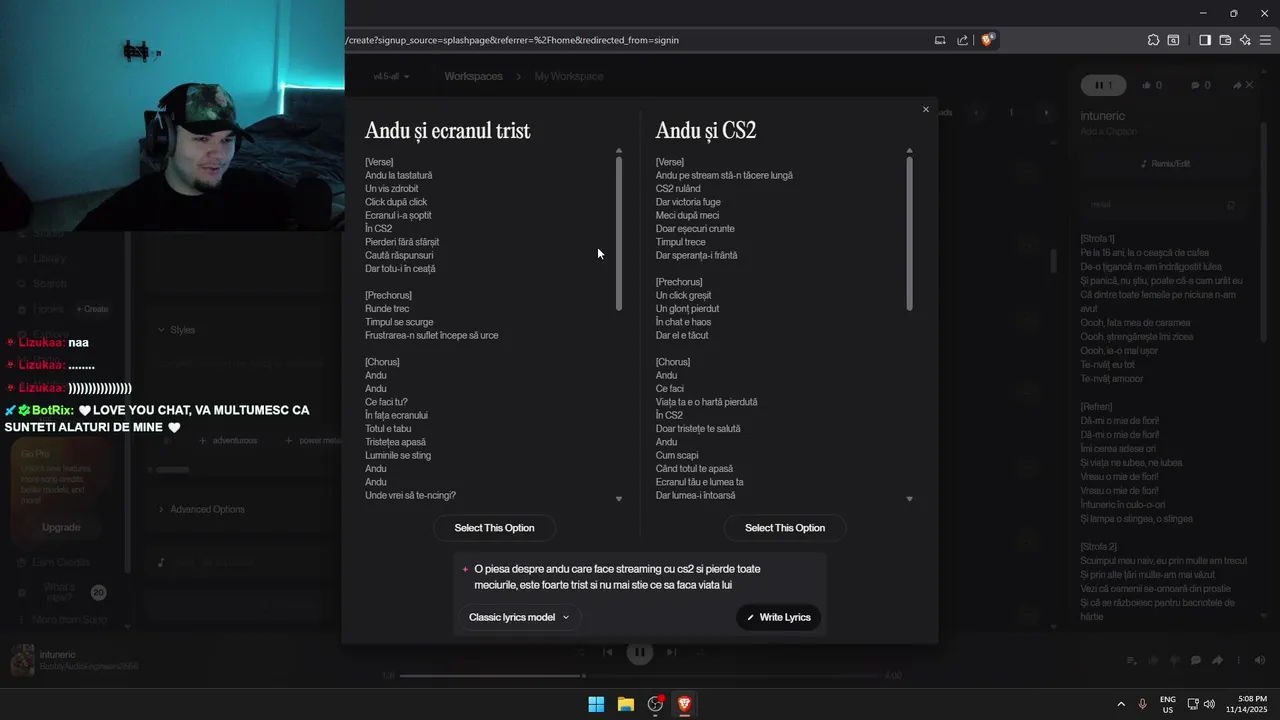Screen dimensions: 1280x720
Task: Close the intuneric song details panel
Action: 1249,85
